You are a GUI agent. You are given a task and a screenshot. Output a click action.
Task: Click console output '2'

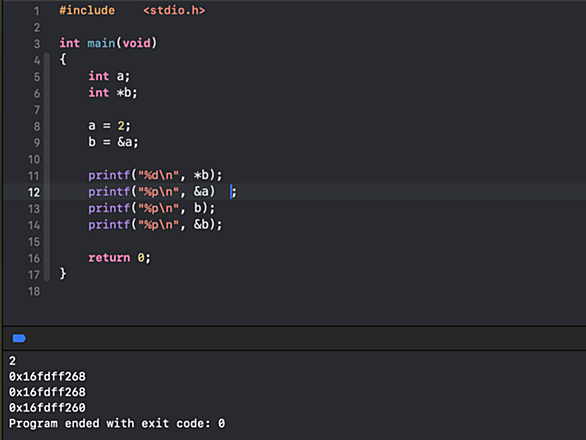12,361
